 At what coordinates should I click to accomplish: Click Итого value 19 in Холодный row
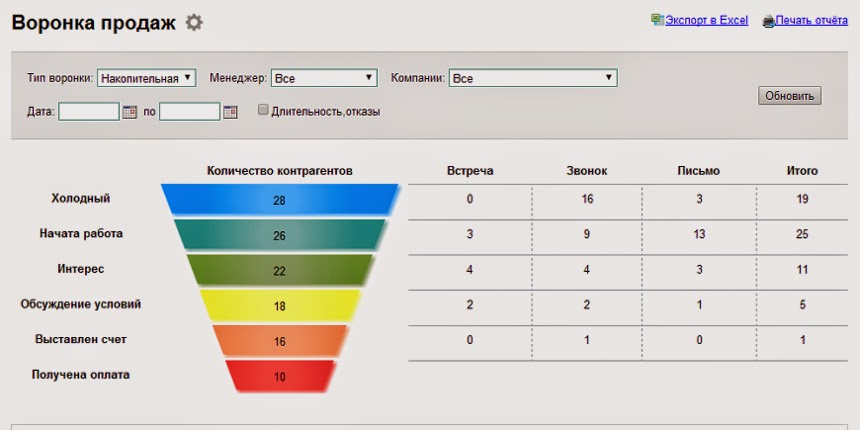pyautogui.click(x=802, y=199)
